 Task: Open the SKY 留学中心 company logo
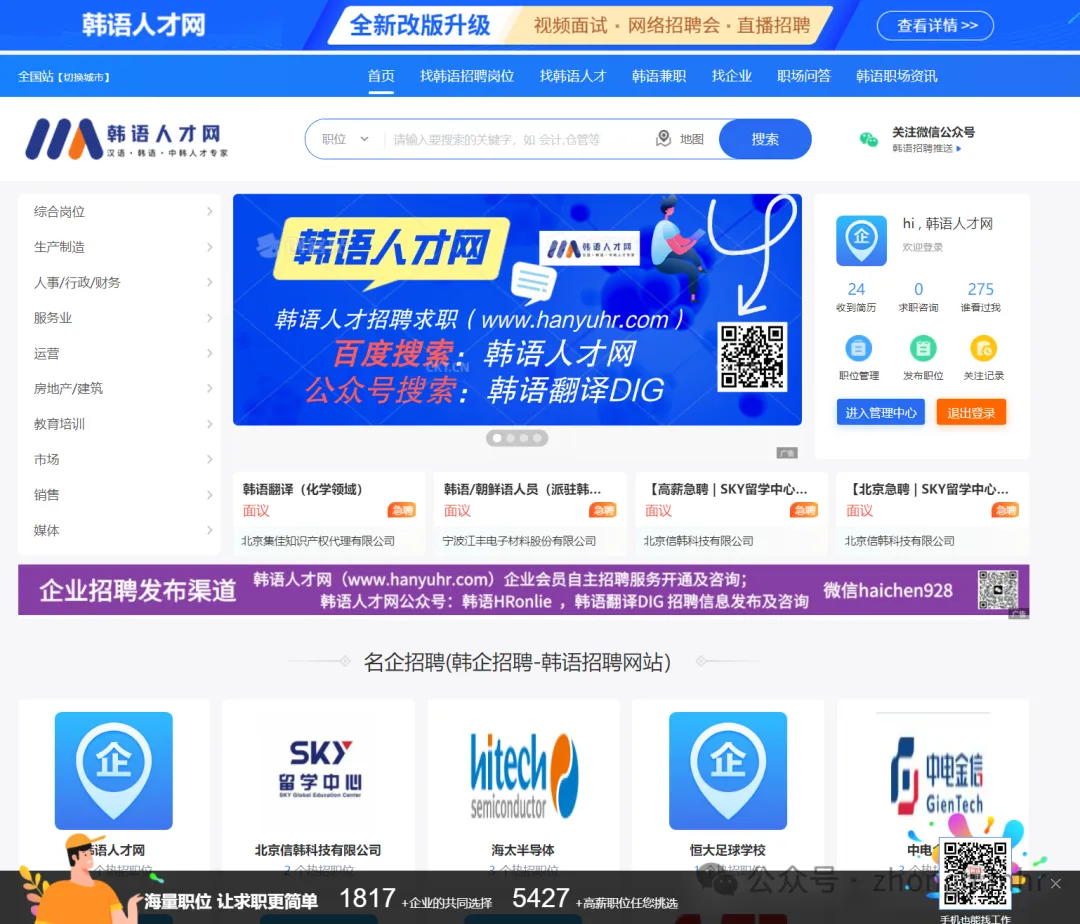tap(319, 770)
